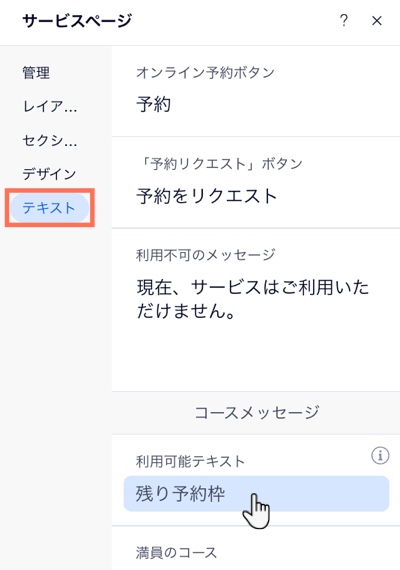Switch to the レイア… layout tab
400x570 pixels.
pos(50,106)
